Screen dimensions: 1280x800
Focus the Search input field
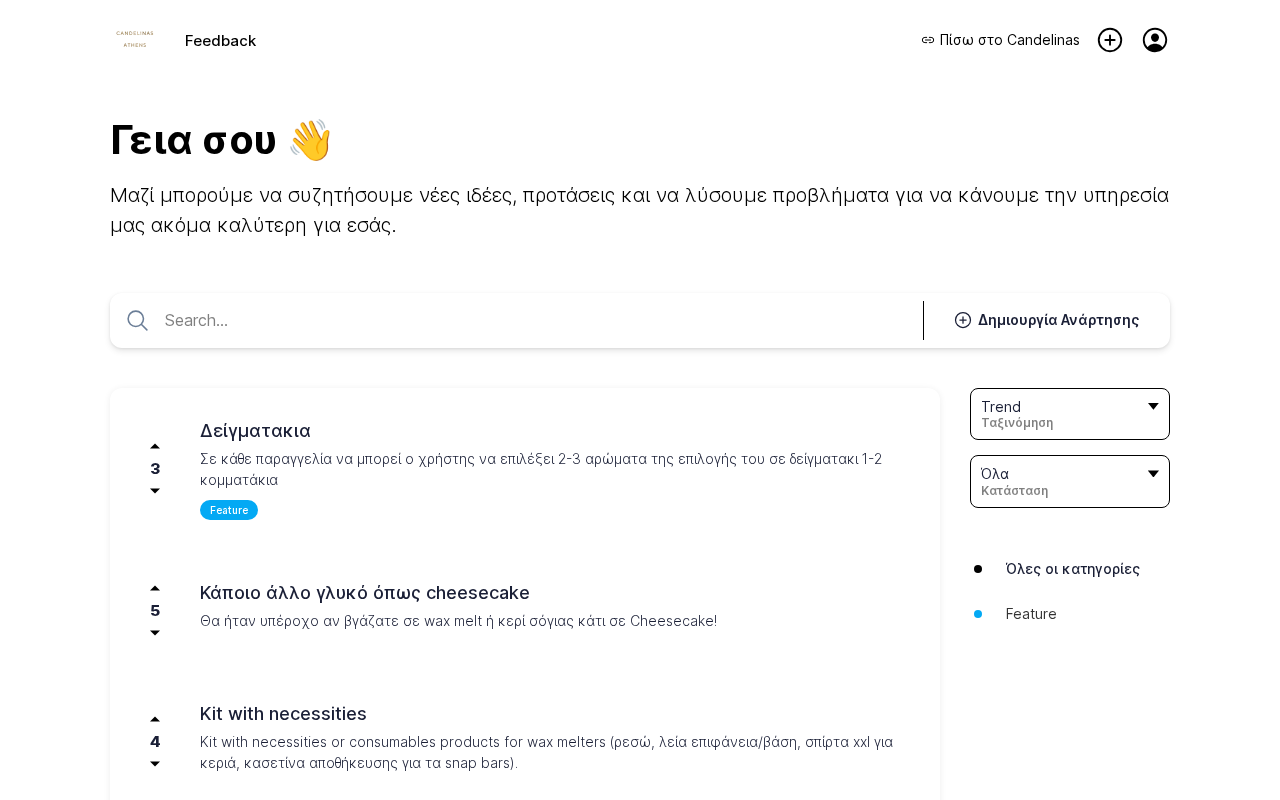point(535,320)
